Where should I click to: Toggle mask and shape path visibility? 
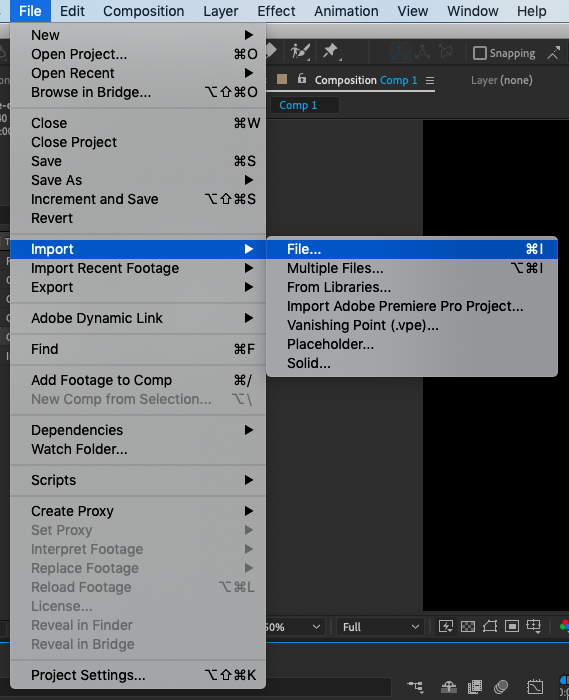point(490,626)
